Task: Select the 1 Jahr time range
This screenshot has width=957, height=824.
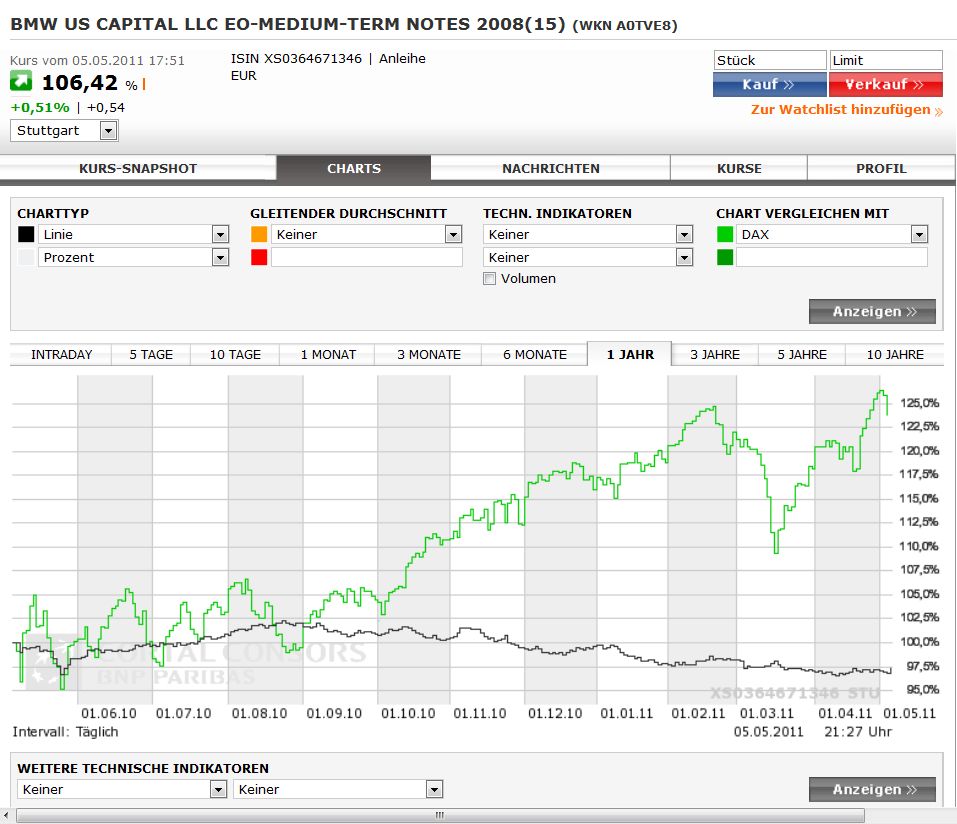Action: (x=630, y=355)
